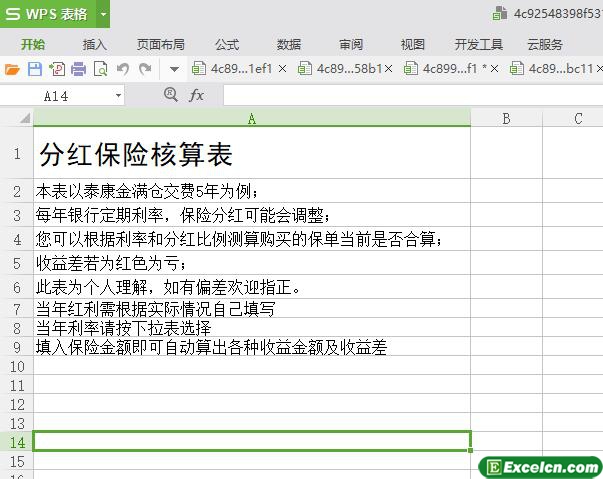Select row 5 header
Screen dimensions: 603x479
point(17,263)
